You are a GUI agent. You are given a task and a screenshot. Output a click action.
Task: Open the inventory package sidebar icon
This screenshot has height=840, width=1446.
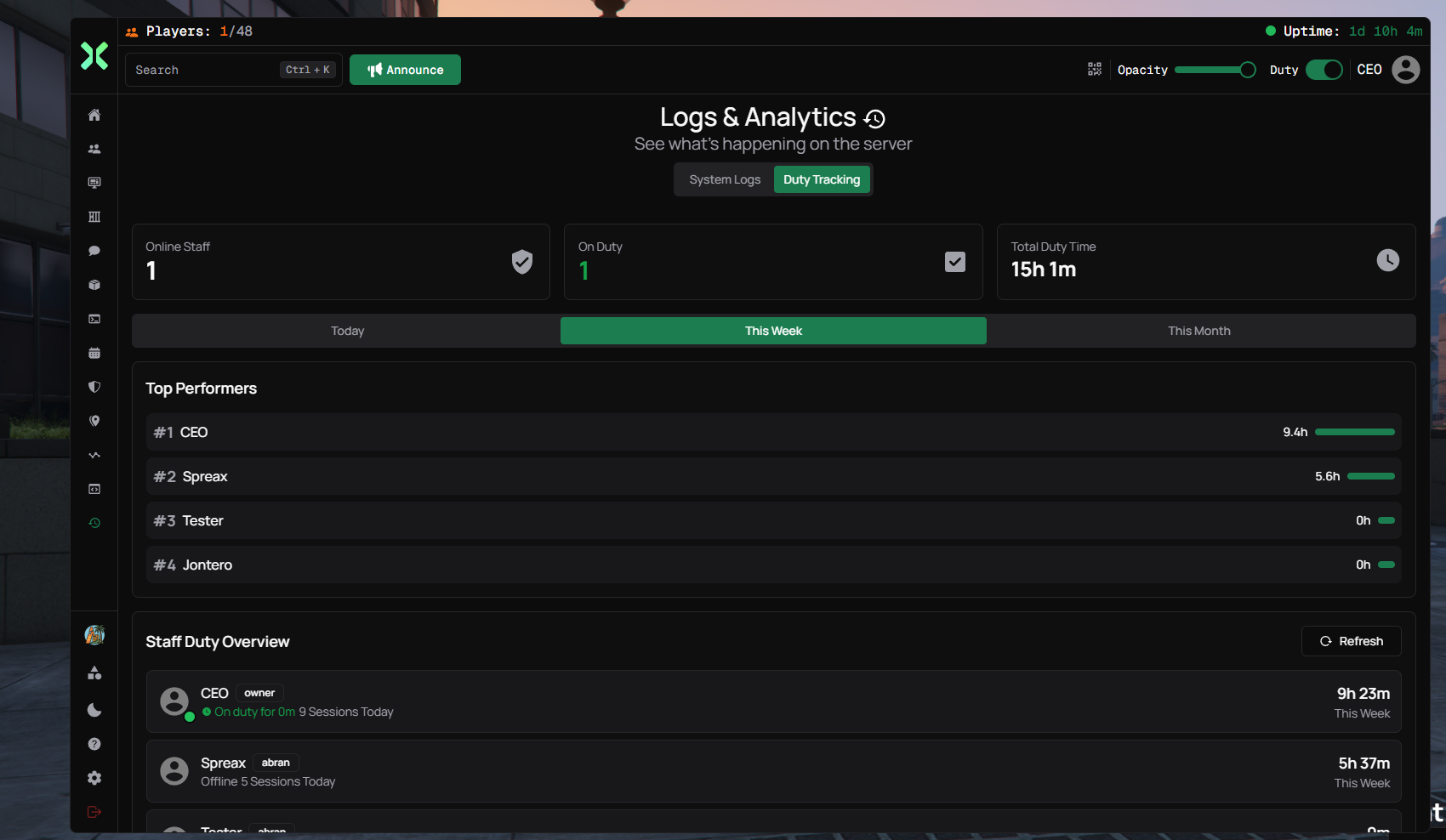[94, 285]
